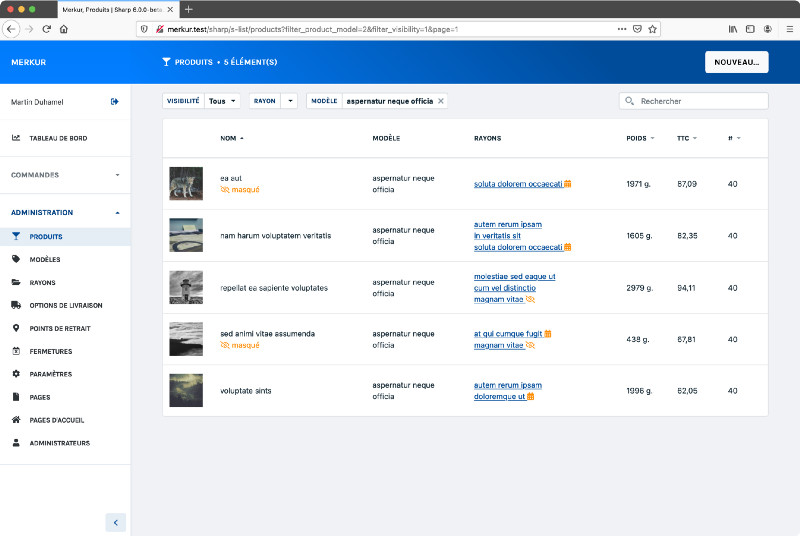Sort the list by TTC column
The height and width of the screenshot is (536, 800).
point(687,138)
